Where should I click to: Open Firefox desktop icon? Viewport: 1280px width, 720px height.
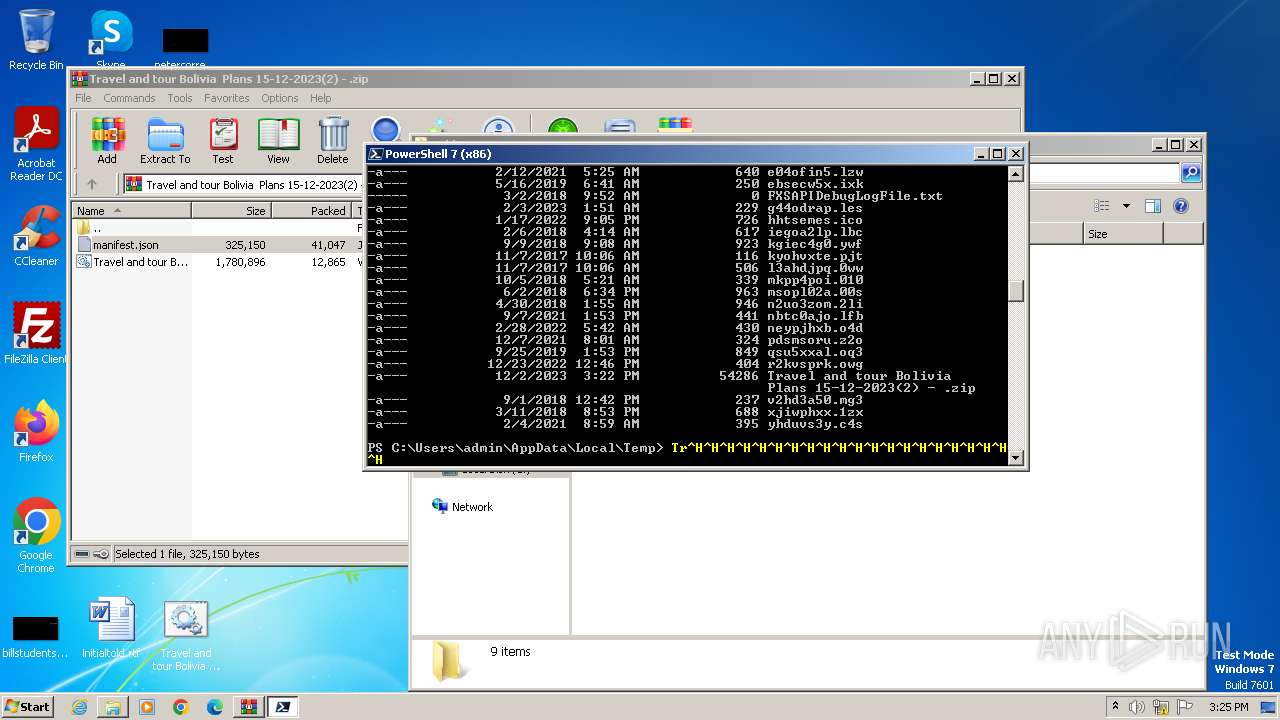click(36, 431)
